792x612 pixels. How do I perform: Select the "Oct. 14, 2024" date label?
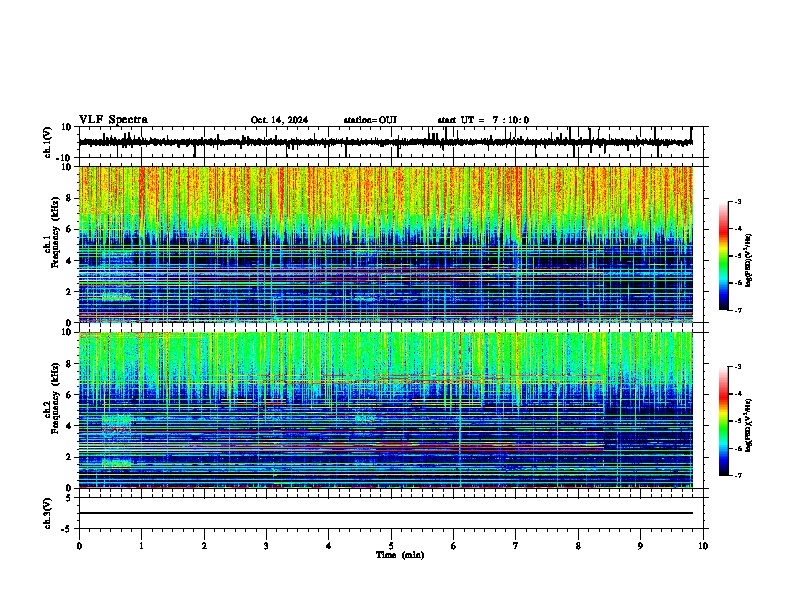[x=279, y=120]
